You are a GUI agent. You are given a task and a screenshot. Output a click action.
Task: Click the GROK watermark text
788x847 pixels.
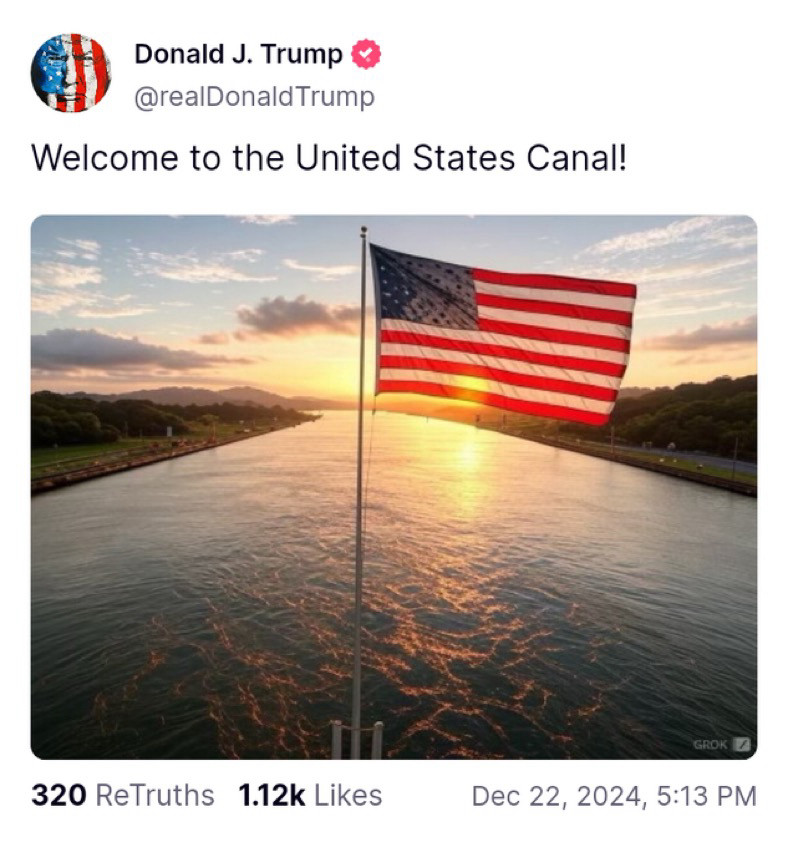point(710,744)
